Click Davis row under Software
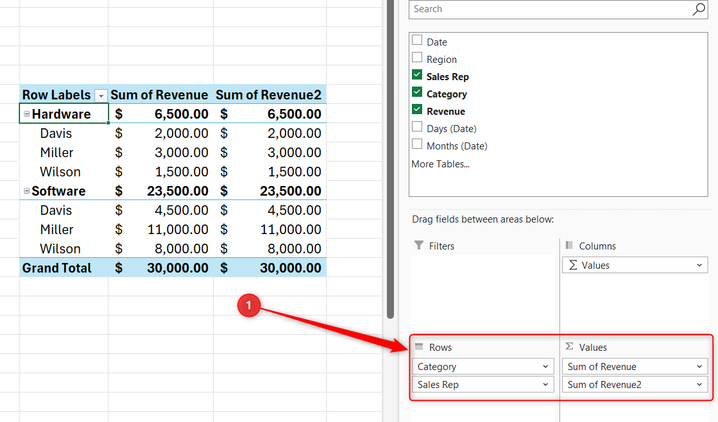Viewport: 718px width, 422px height. pos(56,210)
